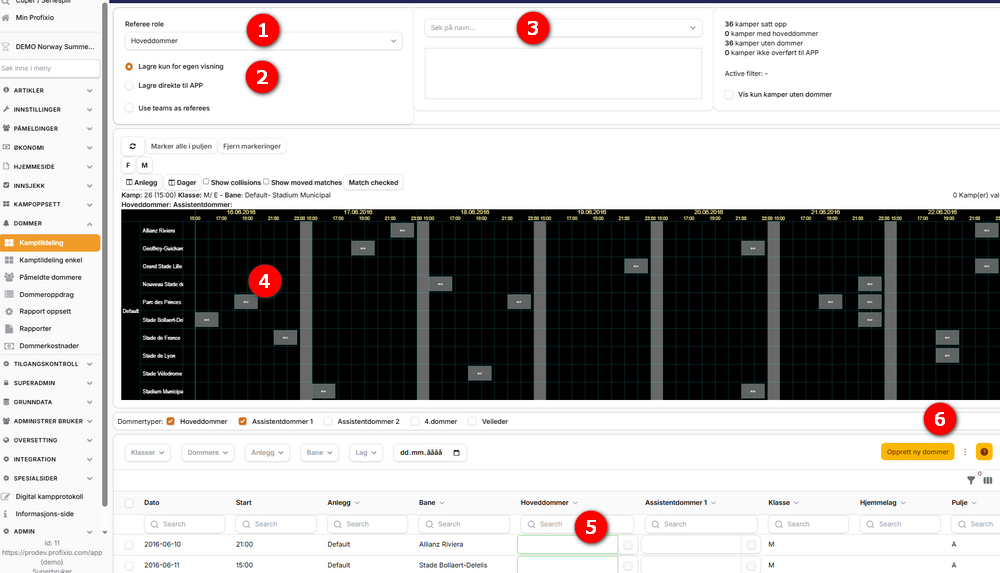Image resolution: width=1000 pixels, height=573 pixels.
Task: Expand the ARTIKLER sidebar section
Action: click(49, 91)
